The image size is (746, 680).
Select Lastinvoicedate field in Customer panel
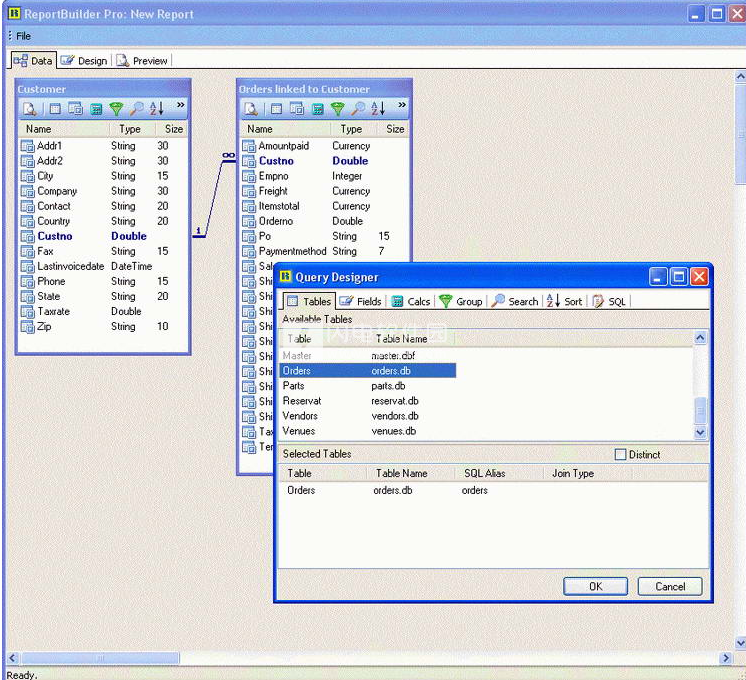tap(103, 266)
